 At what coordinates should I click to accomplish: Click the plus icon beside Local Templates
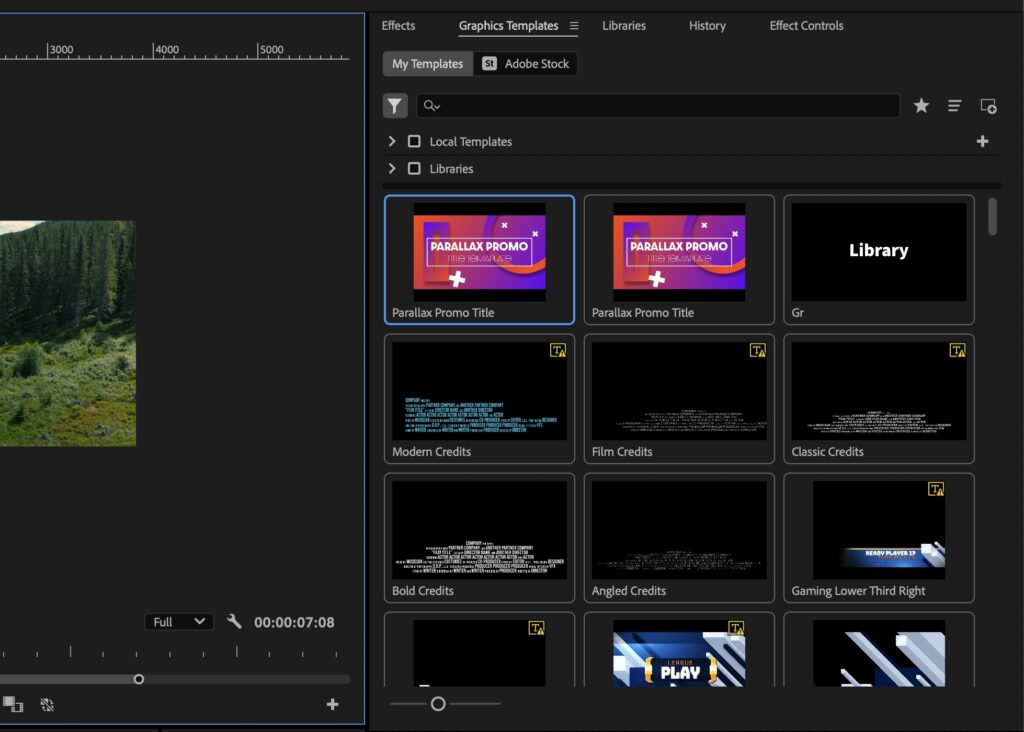[982, 142]
